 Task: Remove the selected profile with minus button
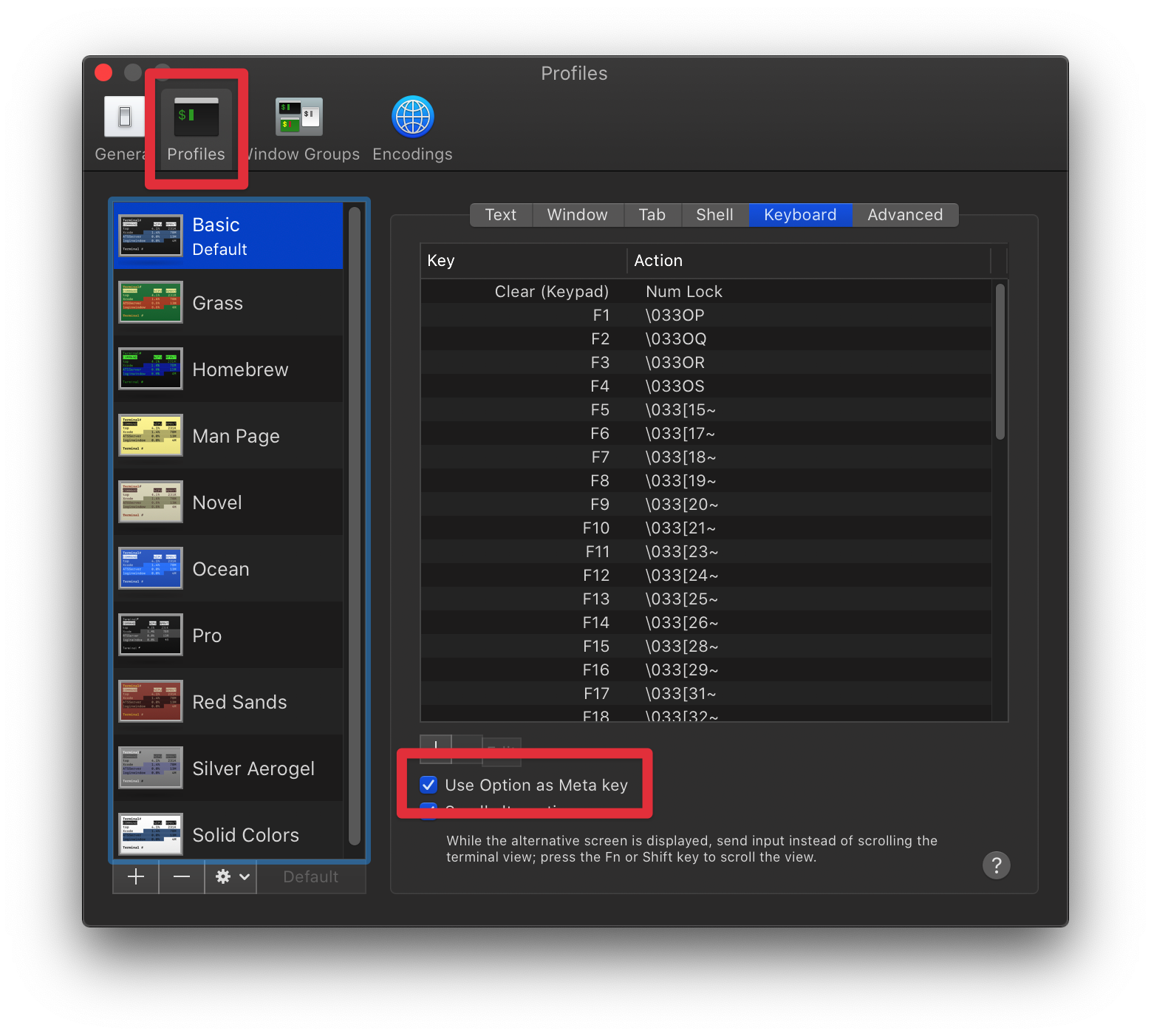pos(182,877)
